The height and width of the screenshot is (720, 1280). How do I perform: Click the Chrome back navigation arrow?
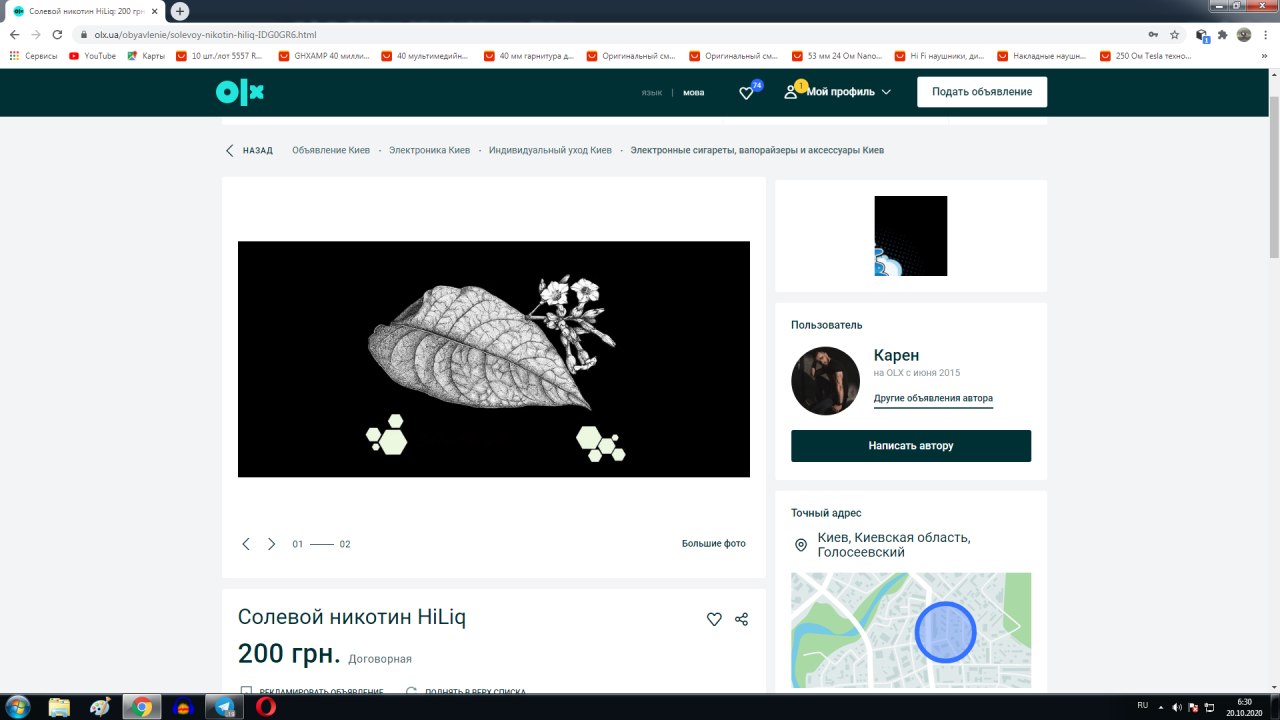(14, 34)
